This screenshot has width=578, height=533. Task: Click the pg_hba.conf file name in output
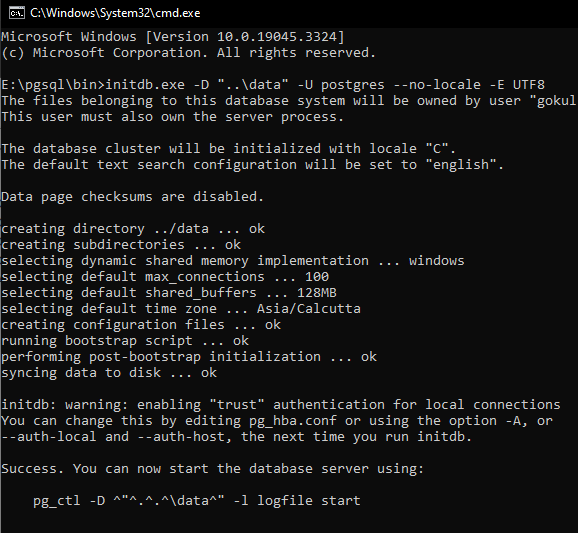click(293, 421)
